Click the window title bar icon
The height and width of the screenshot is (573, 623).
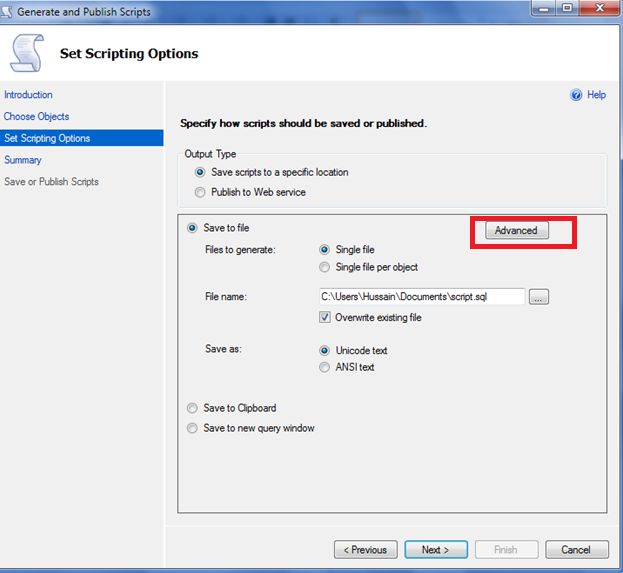coord(8,11)
